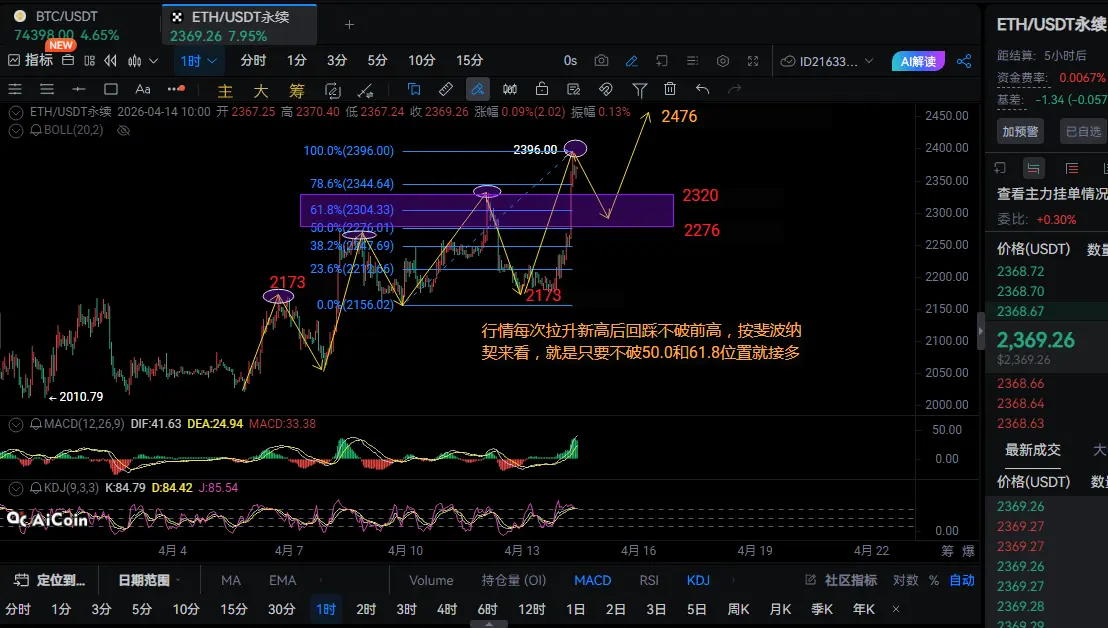Close the bottom timeframe bar

896,609
